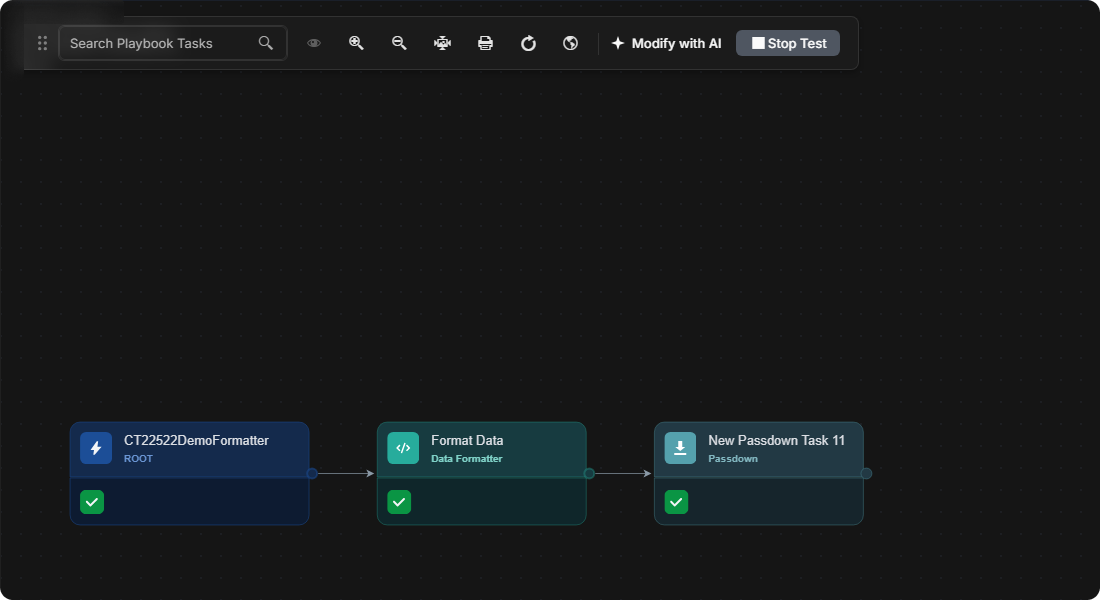Click the lightning icon on CT22522DemoFormatter
1100x600 pixels.
[x=96, y=448]
